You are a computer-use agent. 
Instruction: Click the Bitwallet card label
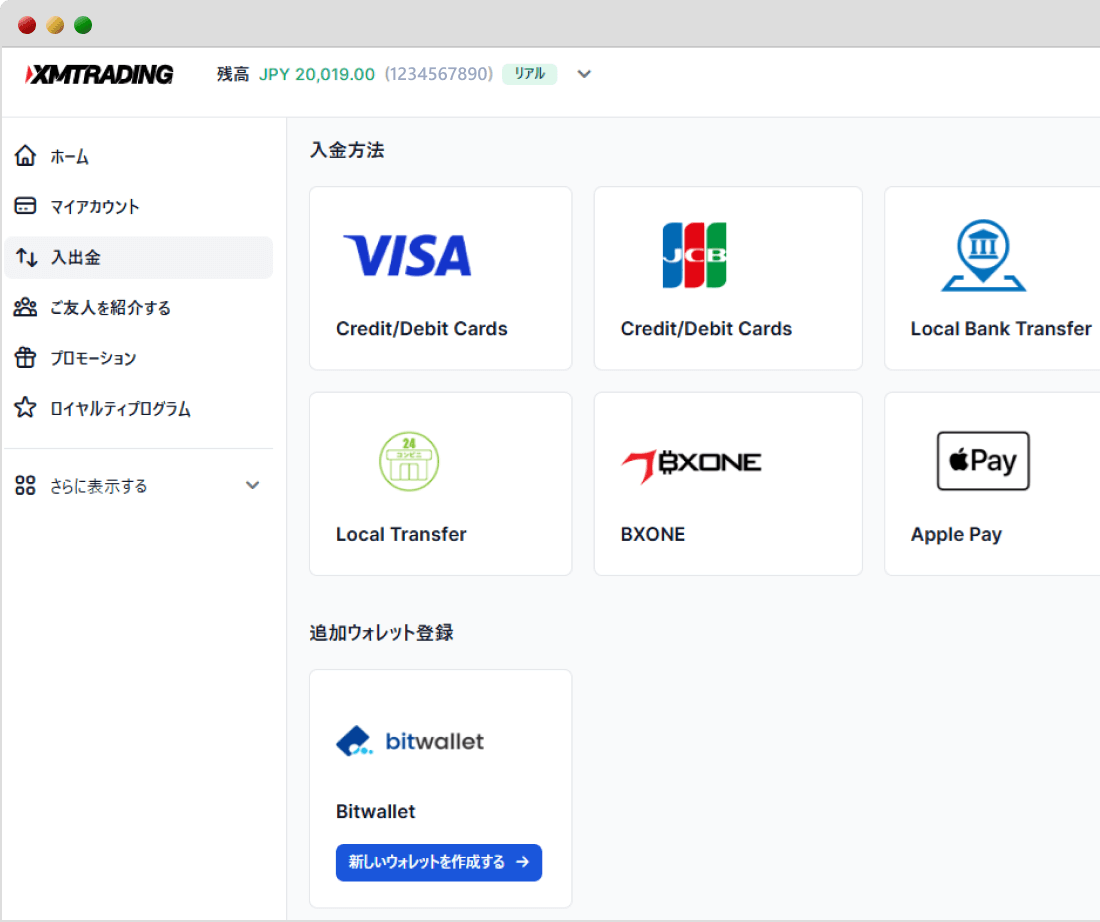(376, 811)
